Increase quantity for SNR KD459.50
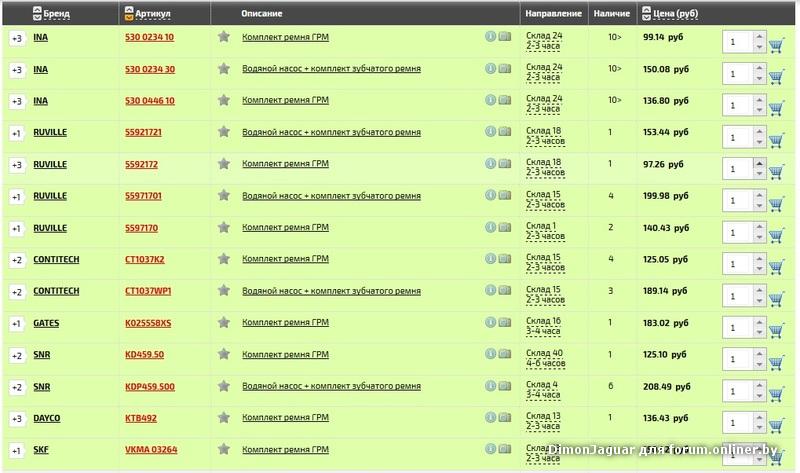 759,354
